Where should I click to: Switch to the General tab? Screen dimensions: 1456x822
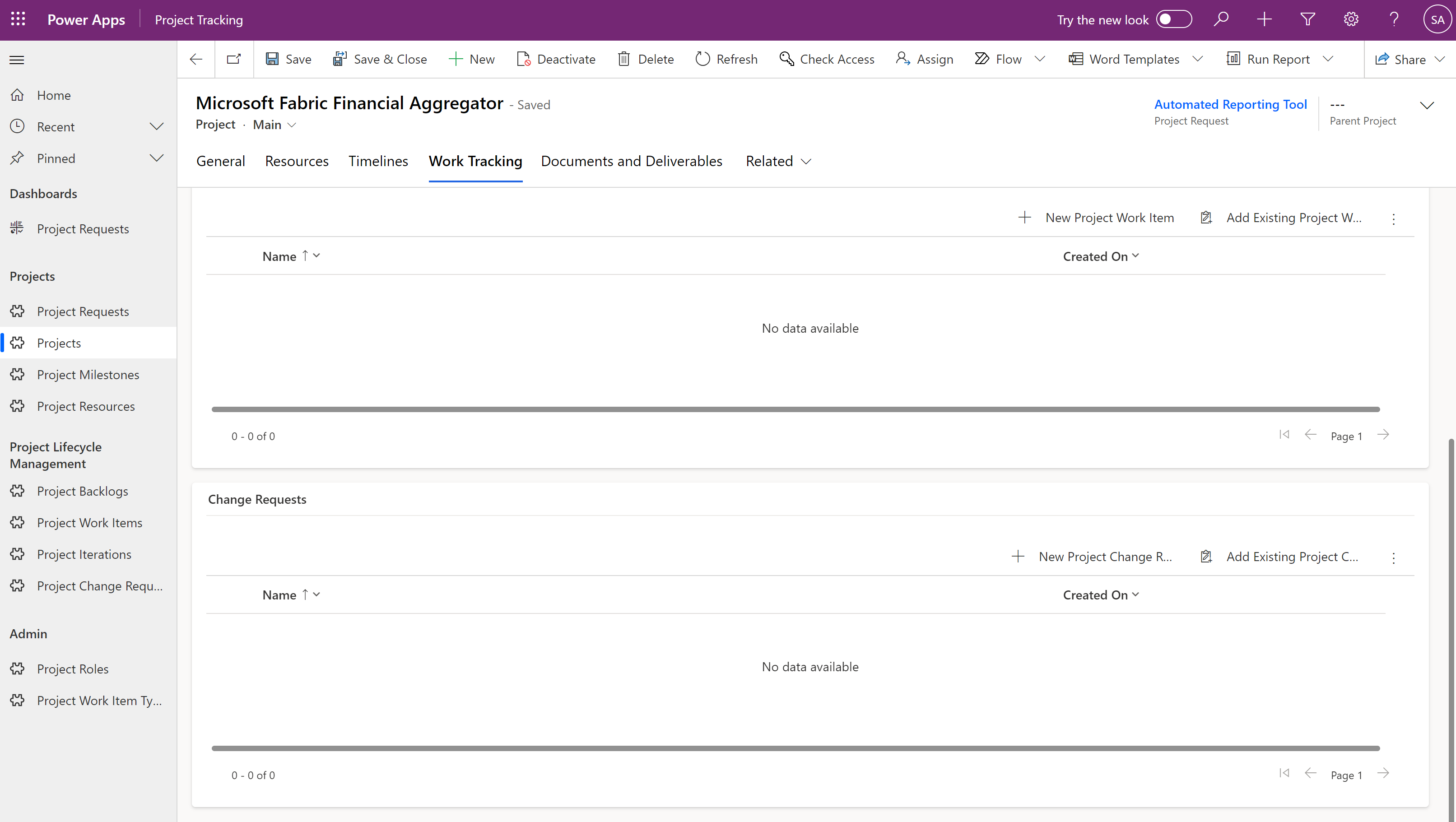click(x=220, y=162)
